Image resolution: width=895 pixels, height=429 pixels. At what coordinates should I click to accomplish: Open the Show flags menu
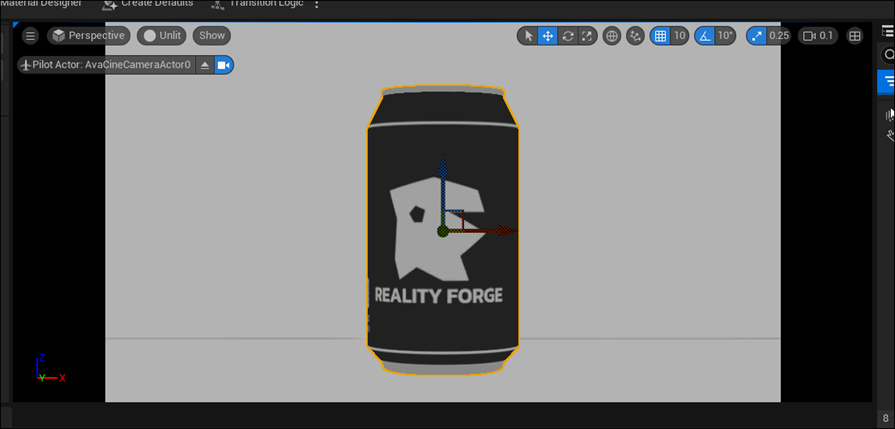(212, 36)
